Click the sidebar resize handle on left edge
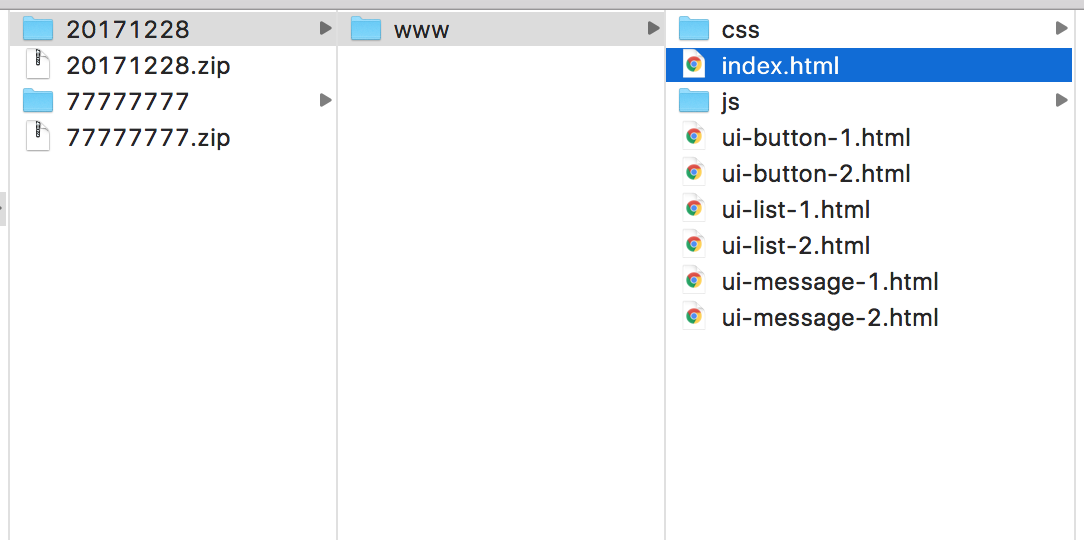This screenshot has height=540, width=1084. [x=3, y=209]
